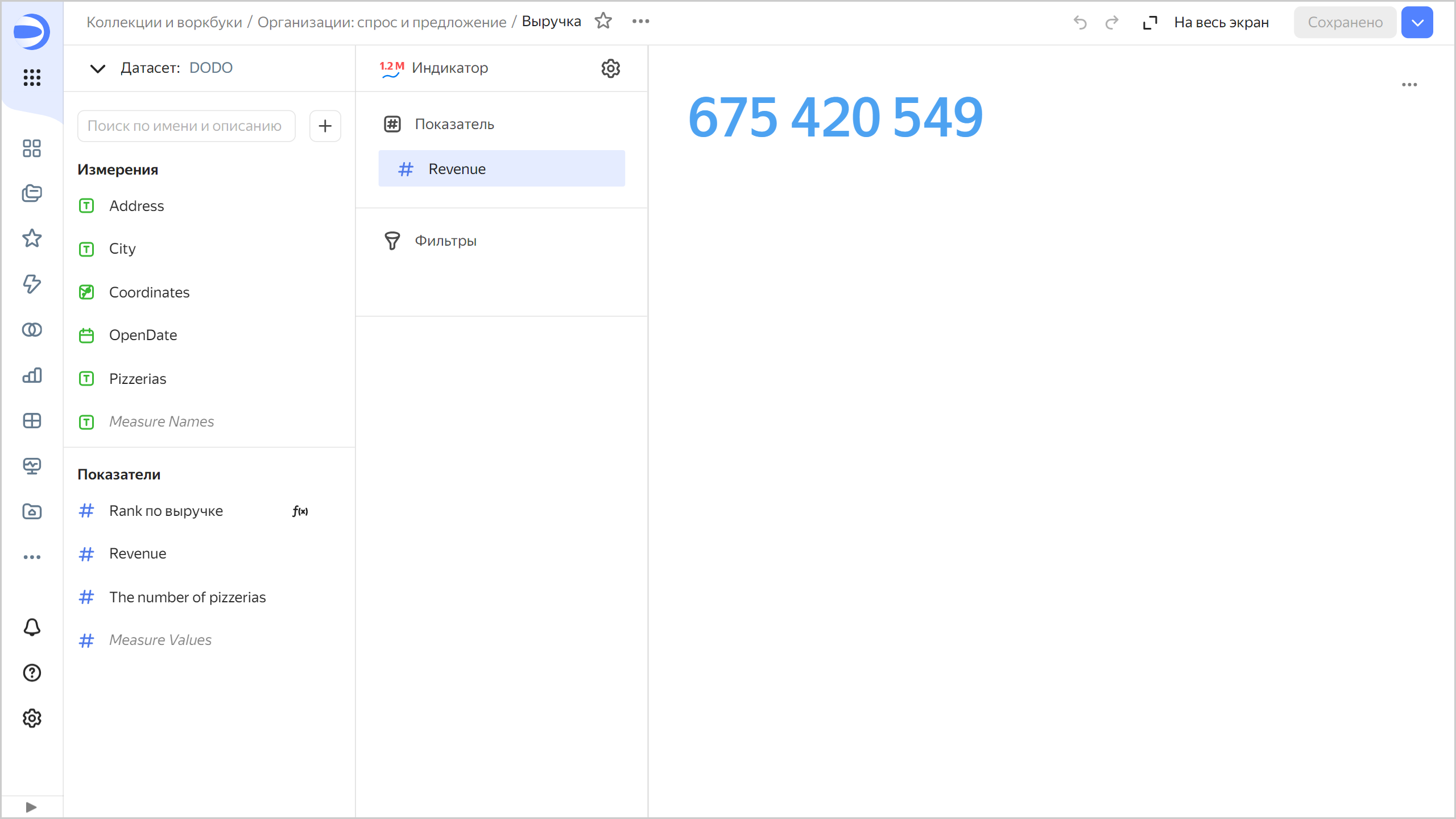Click the field search input

186,126
